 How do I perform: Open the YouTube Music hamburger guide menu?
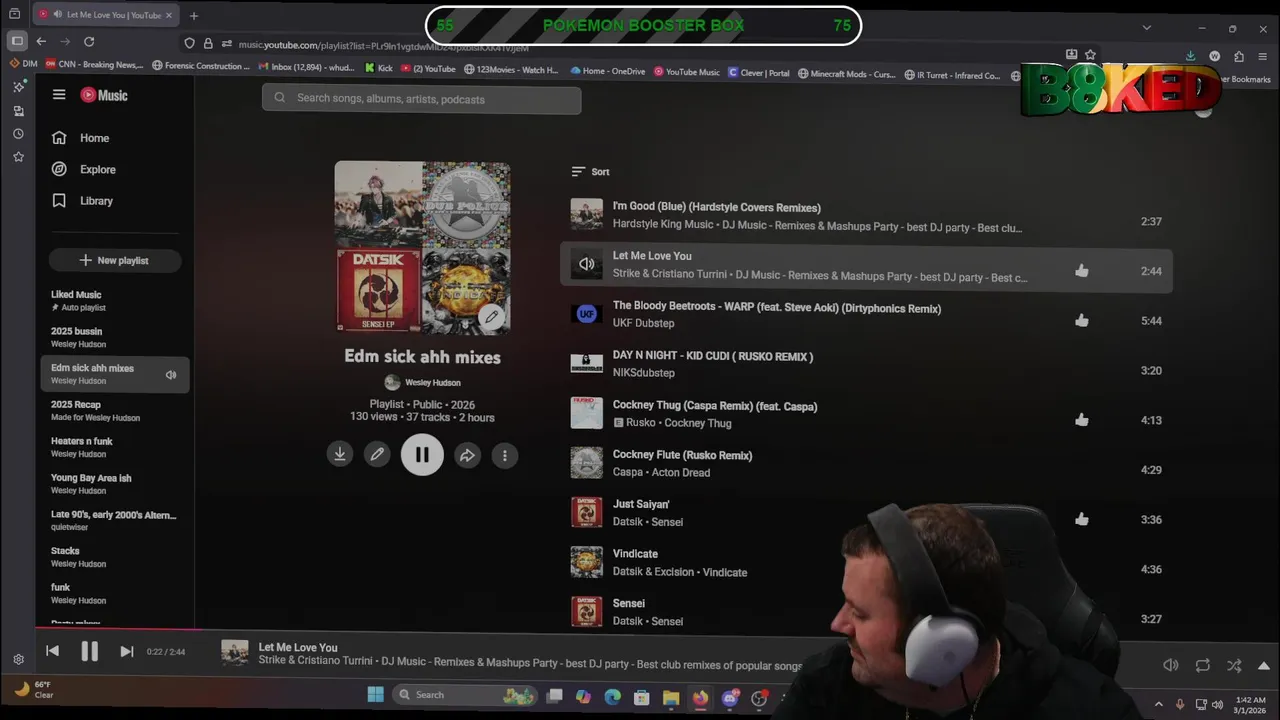click(x=59, y=95)
